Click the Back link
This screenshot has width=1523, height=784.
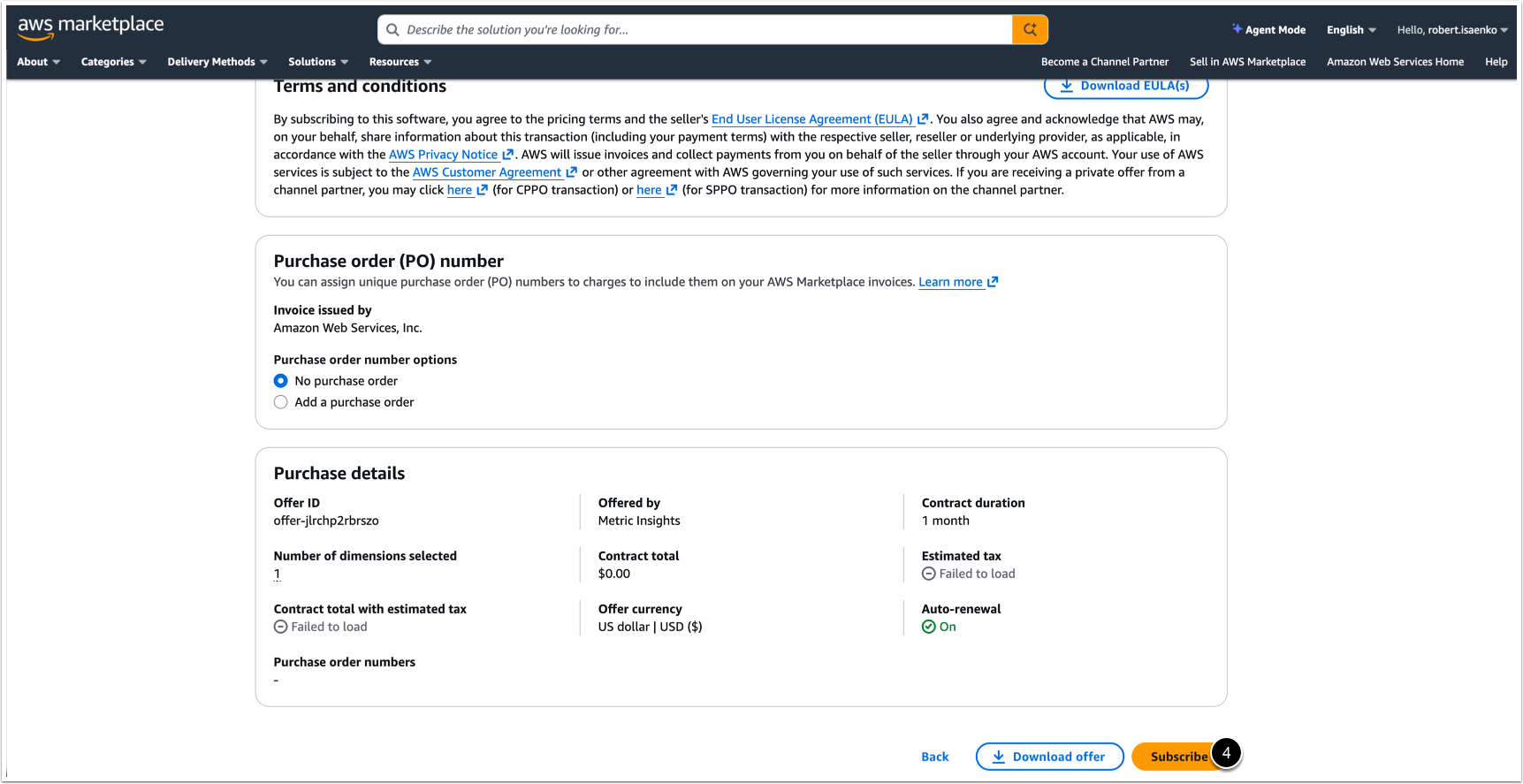pyautogui.click(x=934, y=757)
